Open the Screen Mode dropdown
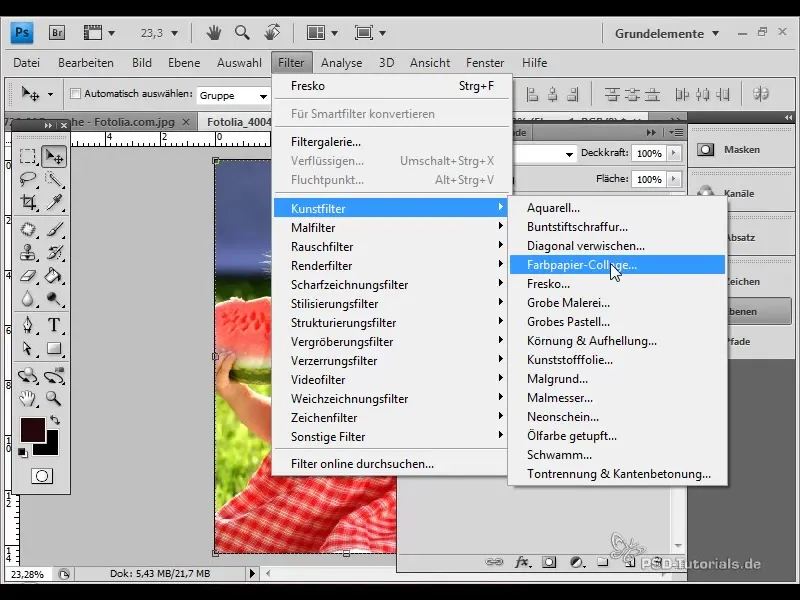 [370, 33]
